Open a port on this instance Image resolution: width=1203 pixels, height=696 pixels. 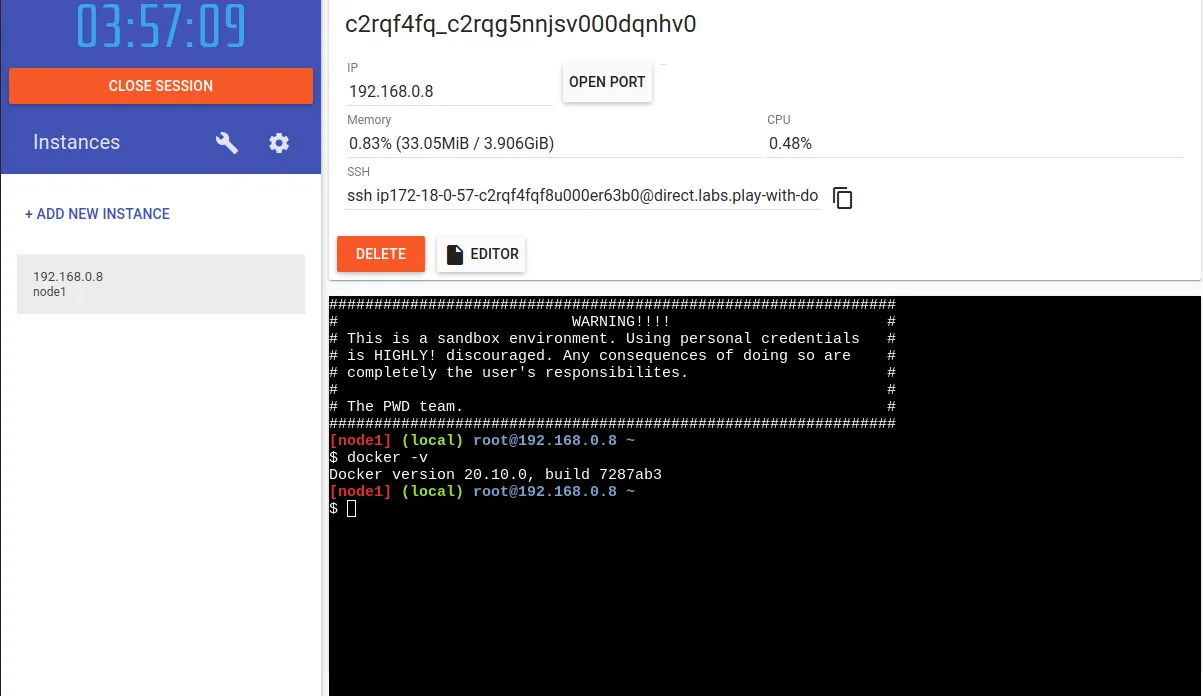(x=606, y=82)
